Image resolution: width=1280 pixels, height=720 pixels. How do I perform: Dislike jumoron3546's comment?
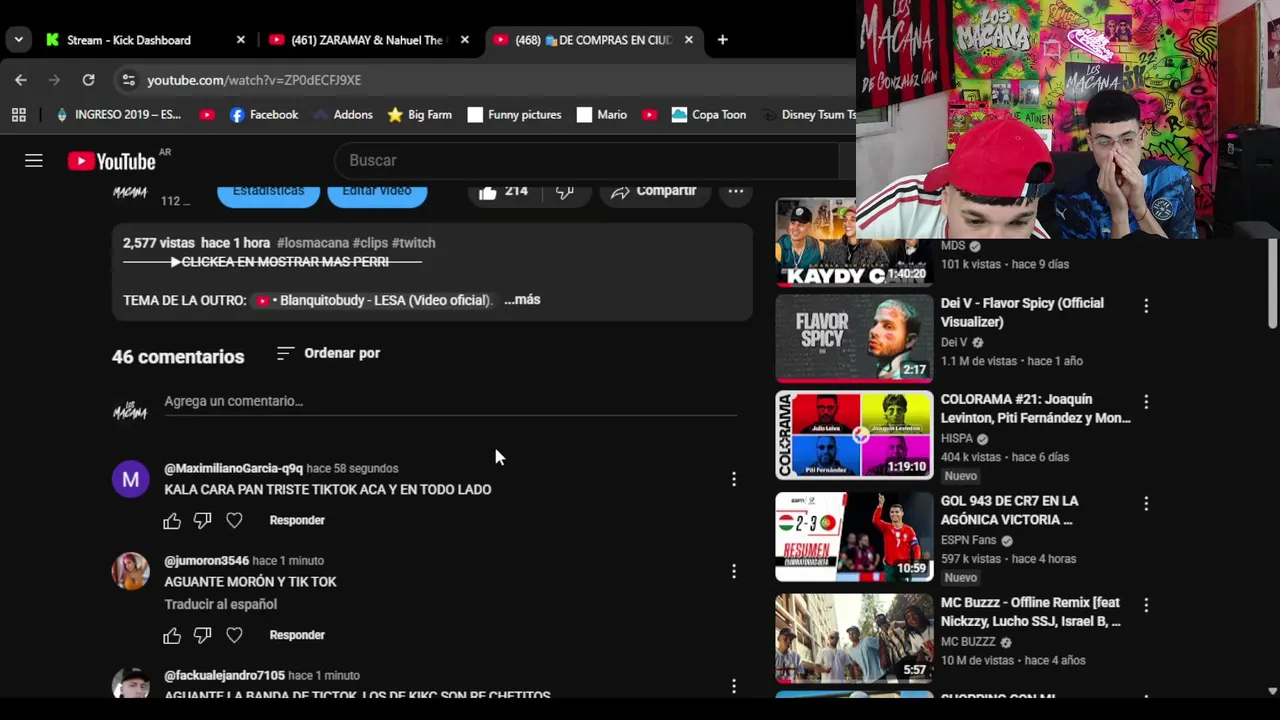(202, 635)
